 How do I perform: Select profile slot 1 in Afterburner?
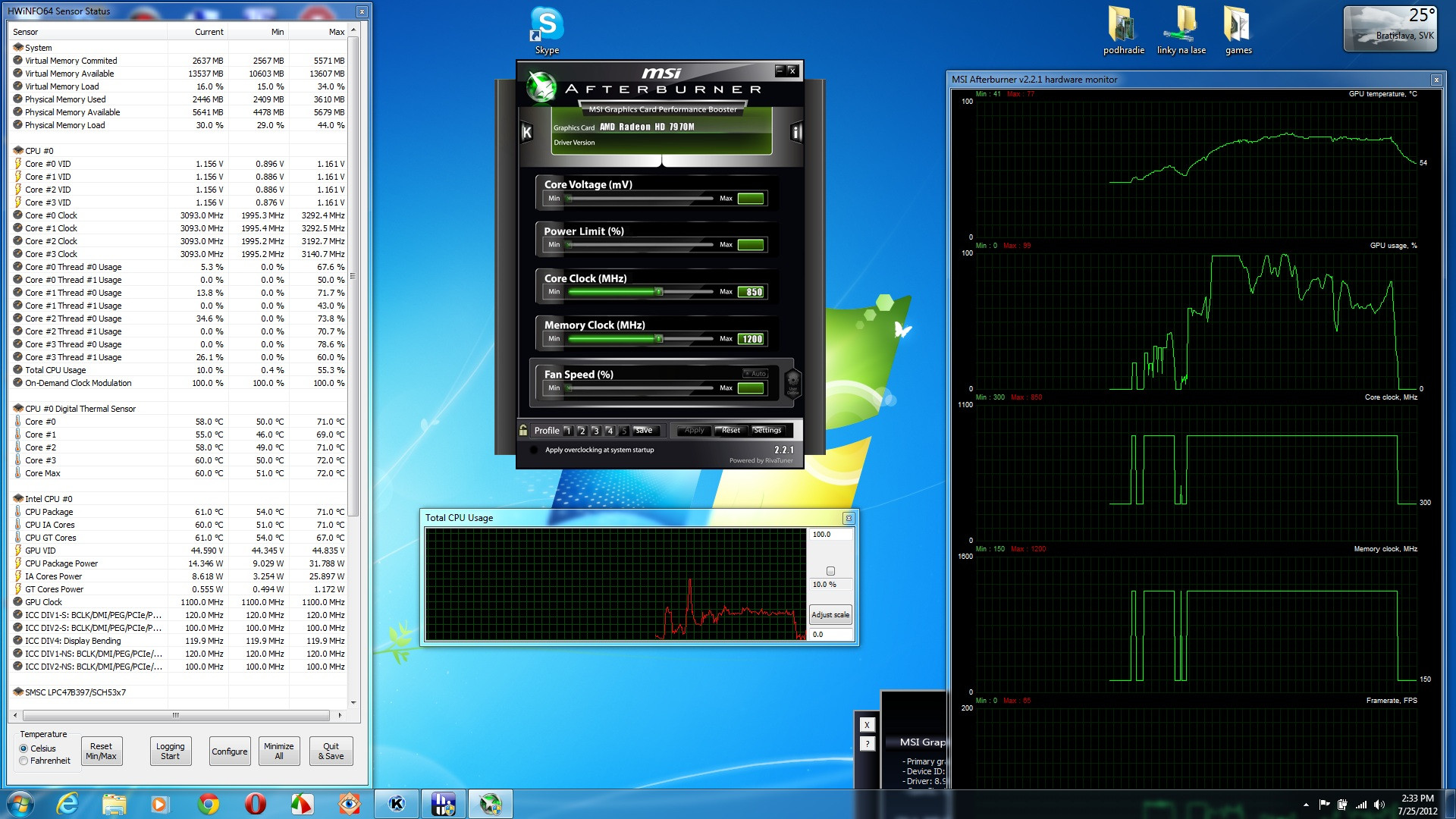568,431
